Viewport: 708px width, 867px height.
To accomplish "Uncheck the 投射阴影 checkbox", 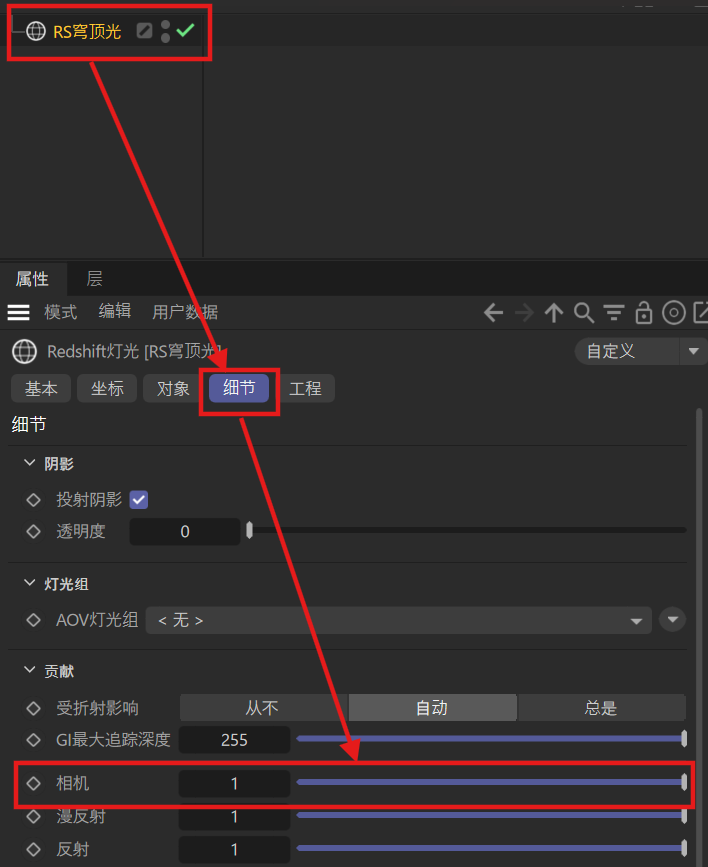I will click(x=139, y=500).
